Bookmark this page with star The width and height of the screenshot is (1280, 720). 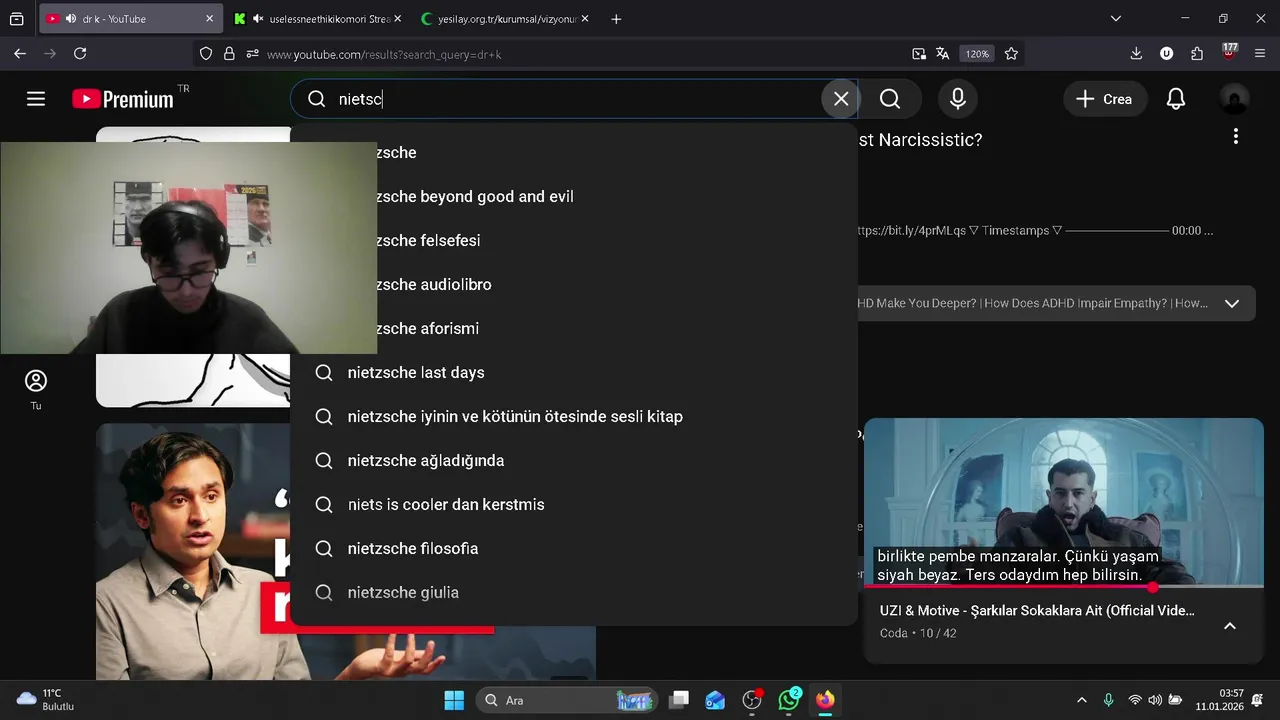pos(1011,54)
